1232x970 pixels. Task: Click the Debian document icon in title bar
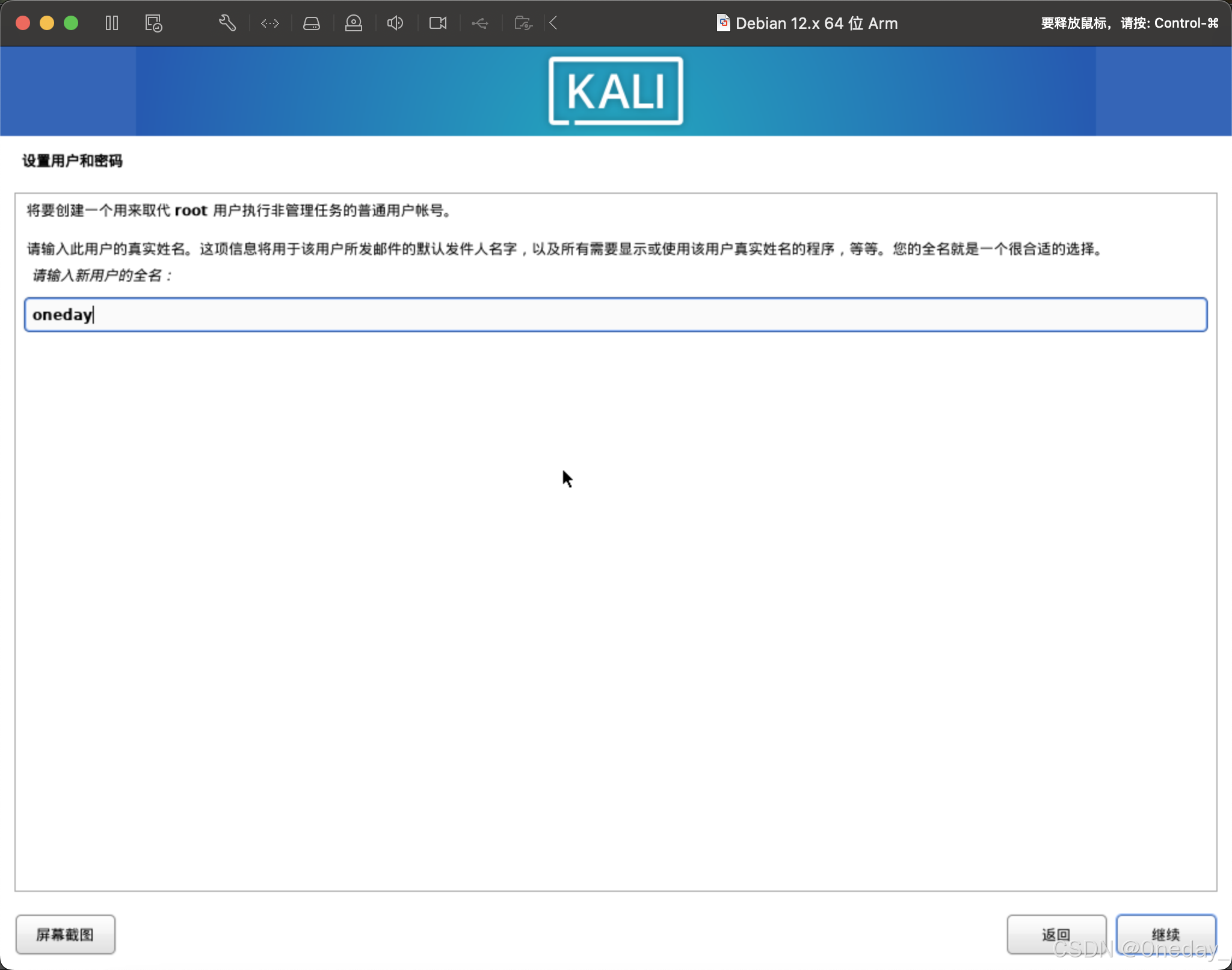723,23
